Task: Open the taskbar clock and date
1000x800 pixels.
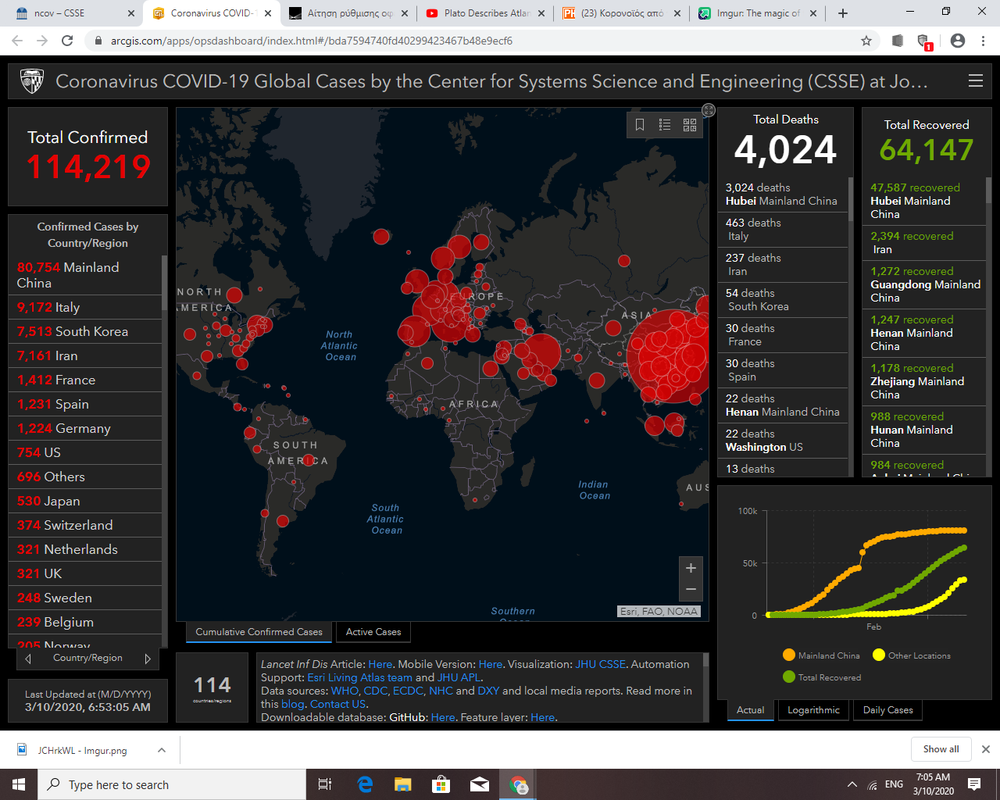Action: click(x=933, y=785)
